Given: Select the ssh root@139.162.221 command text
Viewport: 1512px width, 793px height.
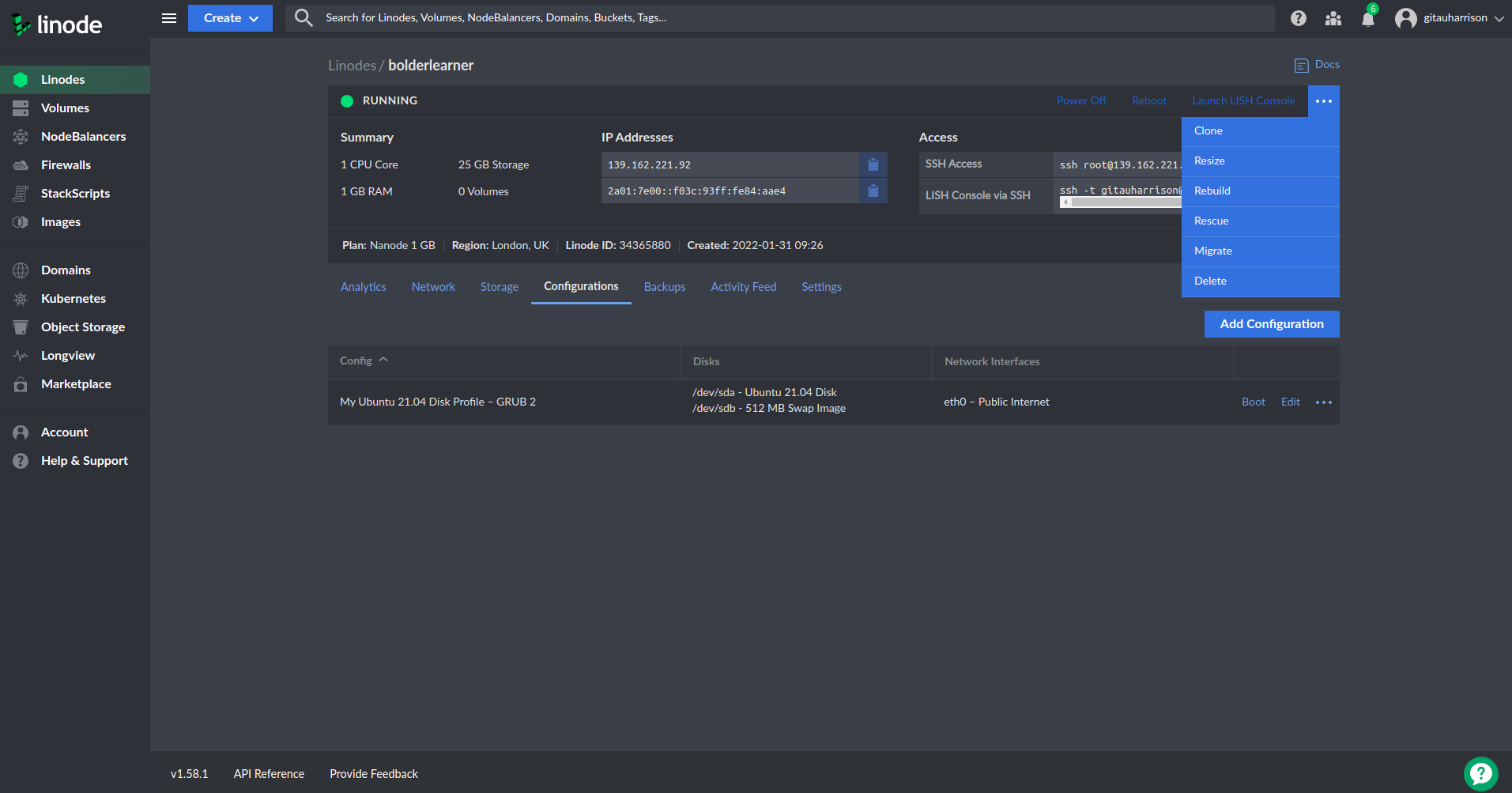Looking at the screenshot, I should pos(1121,165).
